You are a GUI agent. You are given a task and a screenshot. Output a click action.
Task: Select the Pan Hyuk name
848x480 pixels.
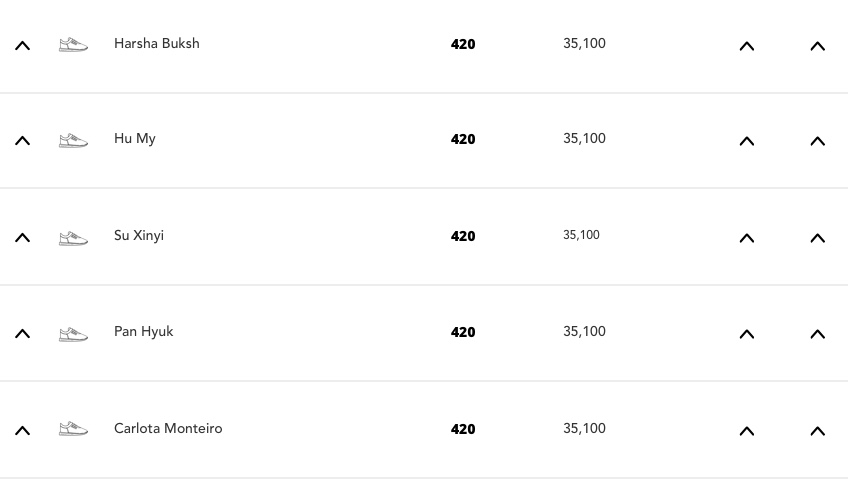click(x=143, y=332)
